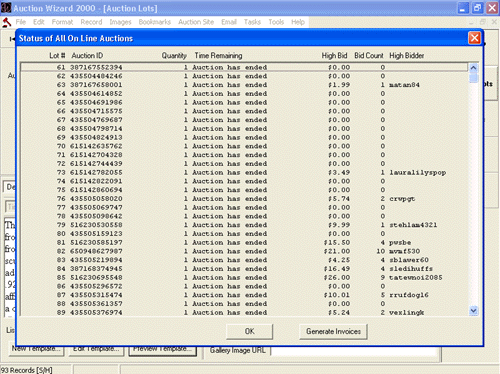Click auction ID 615142635762 in lot 70
500x374 pixels.
tap(96, 146)
